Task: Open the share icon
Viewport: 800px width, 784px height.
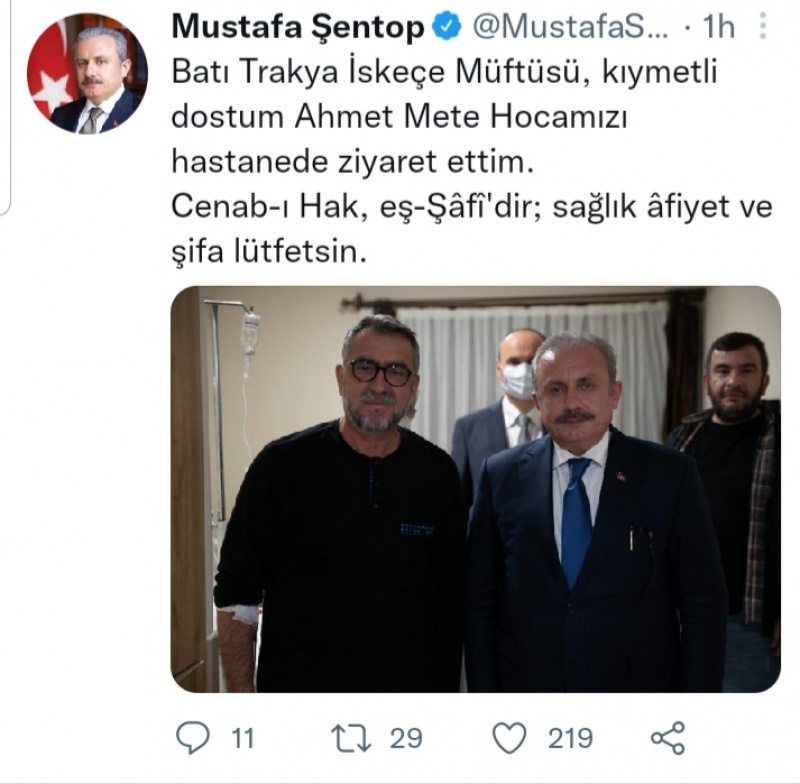Action: click(668, 738)
